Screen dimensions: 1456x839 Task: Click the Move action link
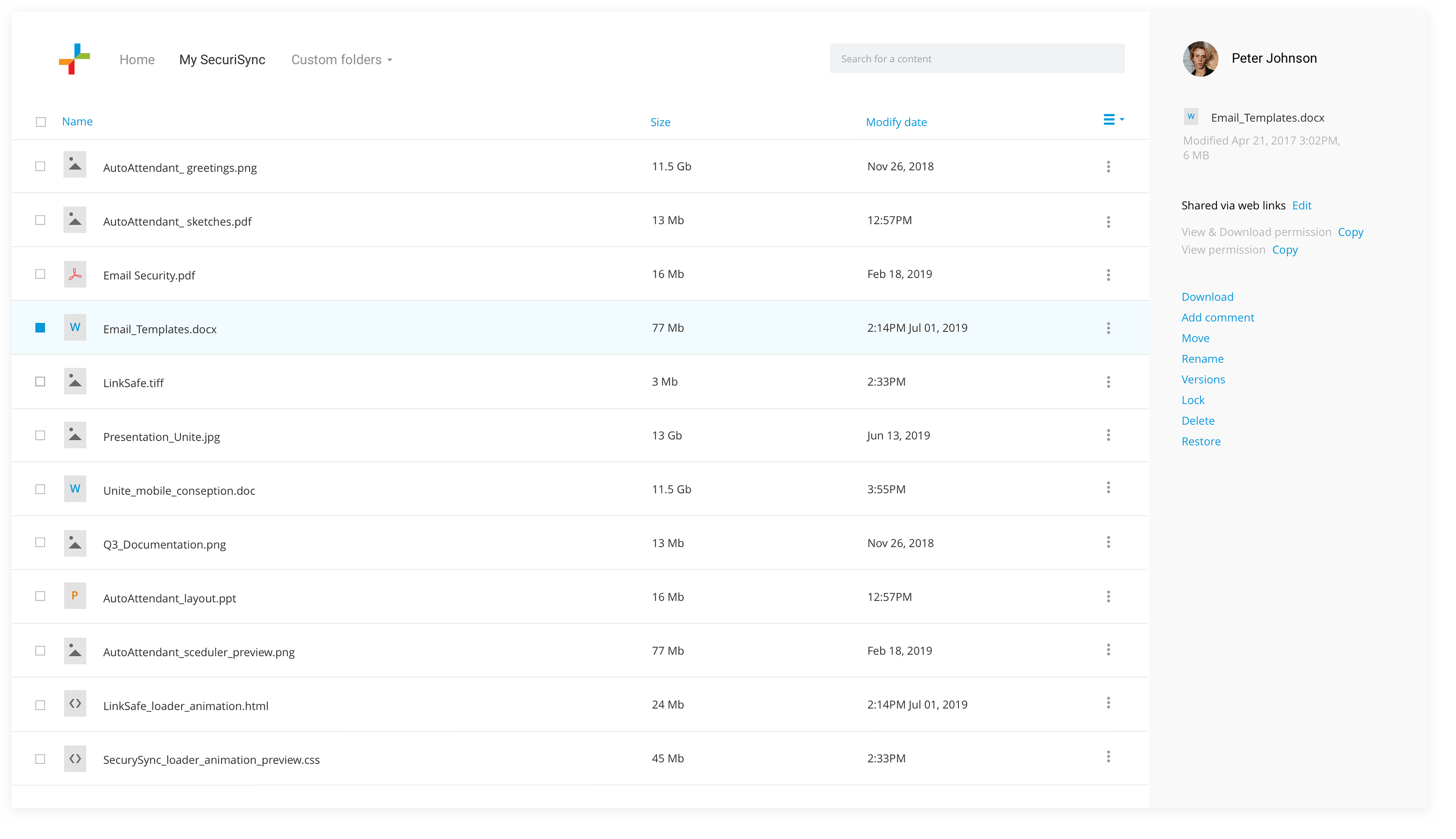[1196, 338]
